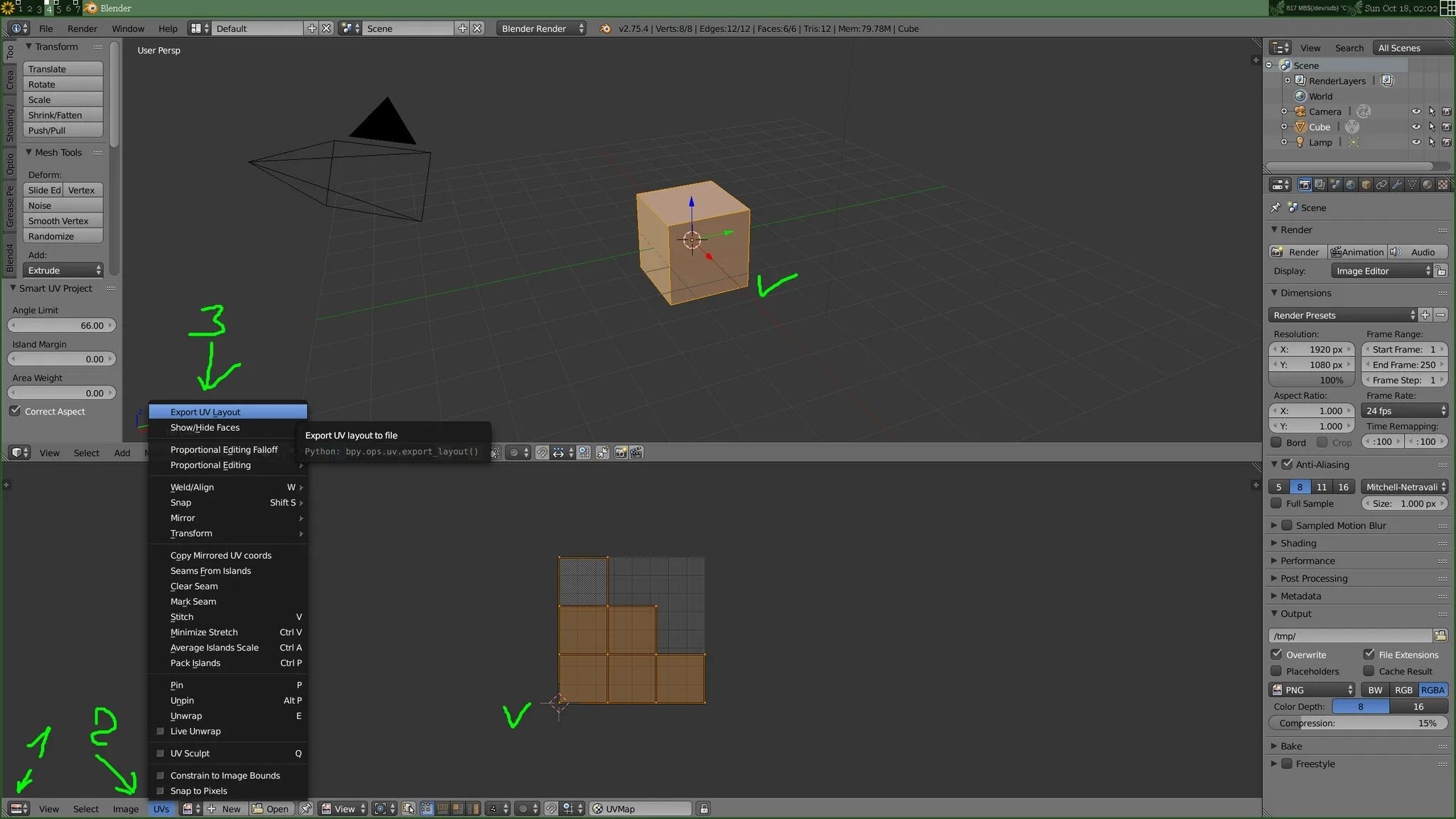Image resolution: width=1456 pixels, height=819 pixels.
Task: Click the Render button in Render panel
Action: [1297, 252]
